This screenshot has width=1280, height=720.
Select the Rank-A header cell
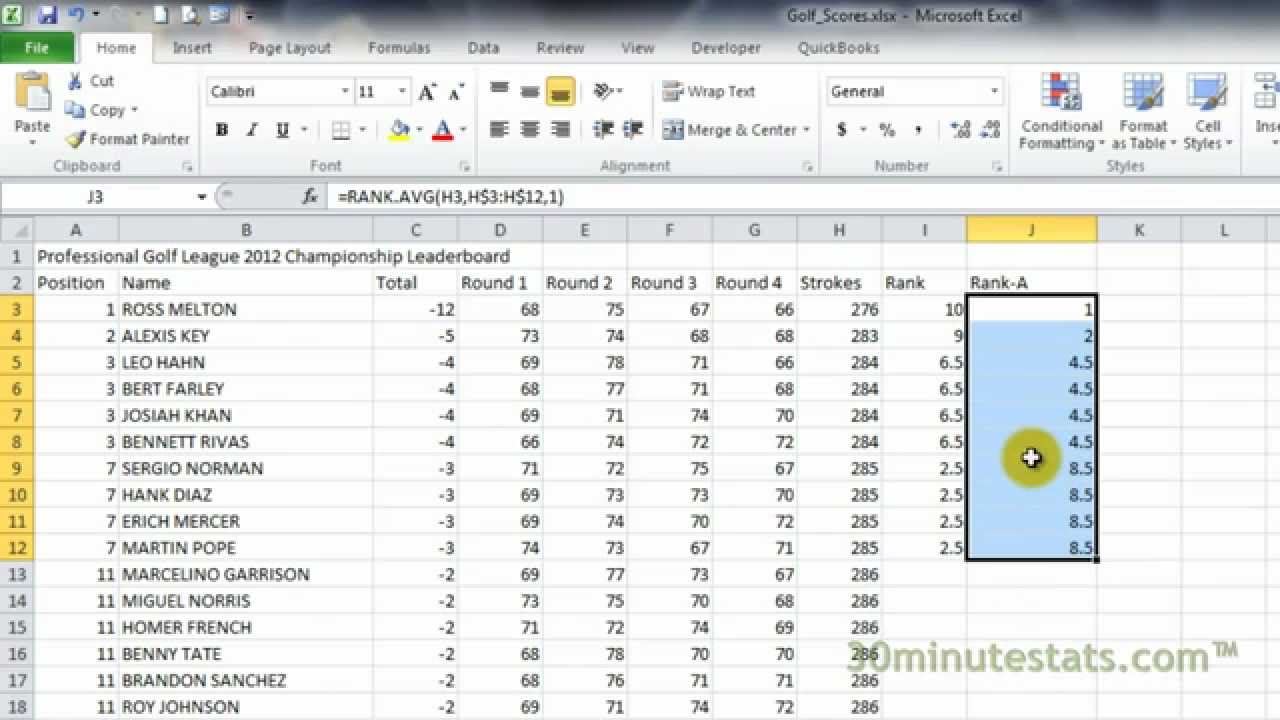click(x=1031, y=283)
